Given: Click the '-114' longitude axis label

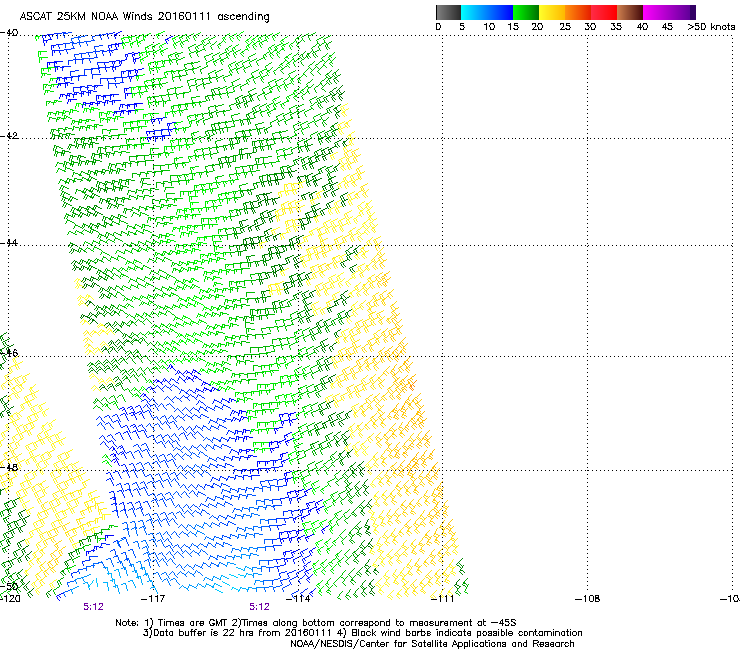Looking at the screenshot, I should point(298,599).
